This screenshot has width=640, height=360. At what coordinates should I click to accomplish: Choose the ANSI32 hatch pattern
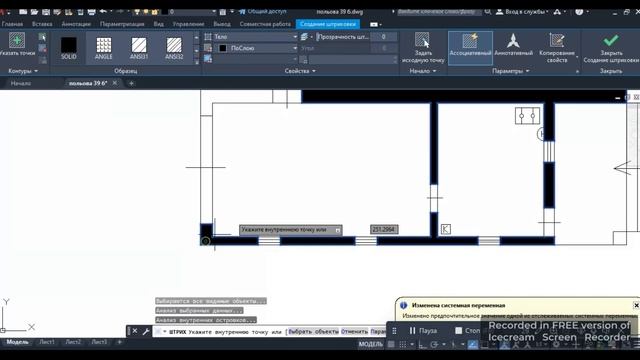(174, 48)
